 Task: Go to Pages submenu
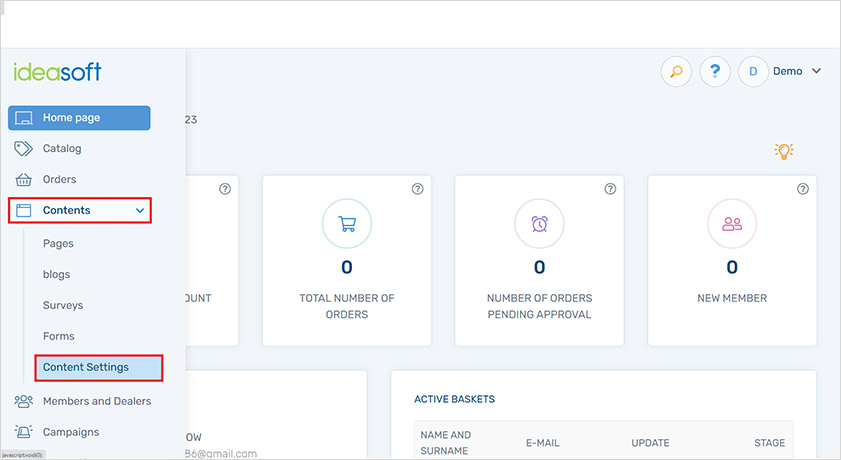(58, 243)
